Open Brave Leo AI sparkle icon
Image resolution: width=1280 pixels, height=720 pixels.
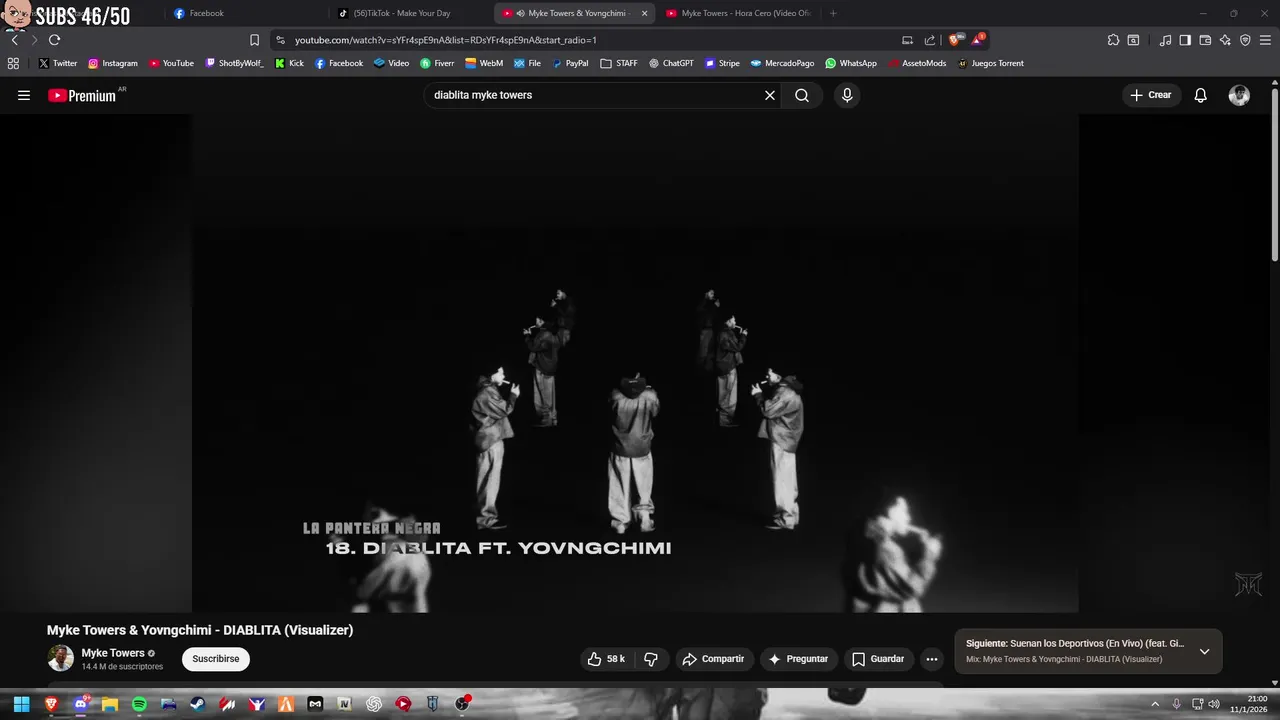(x=1225, y=40)
